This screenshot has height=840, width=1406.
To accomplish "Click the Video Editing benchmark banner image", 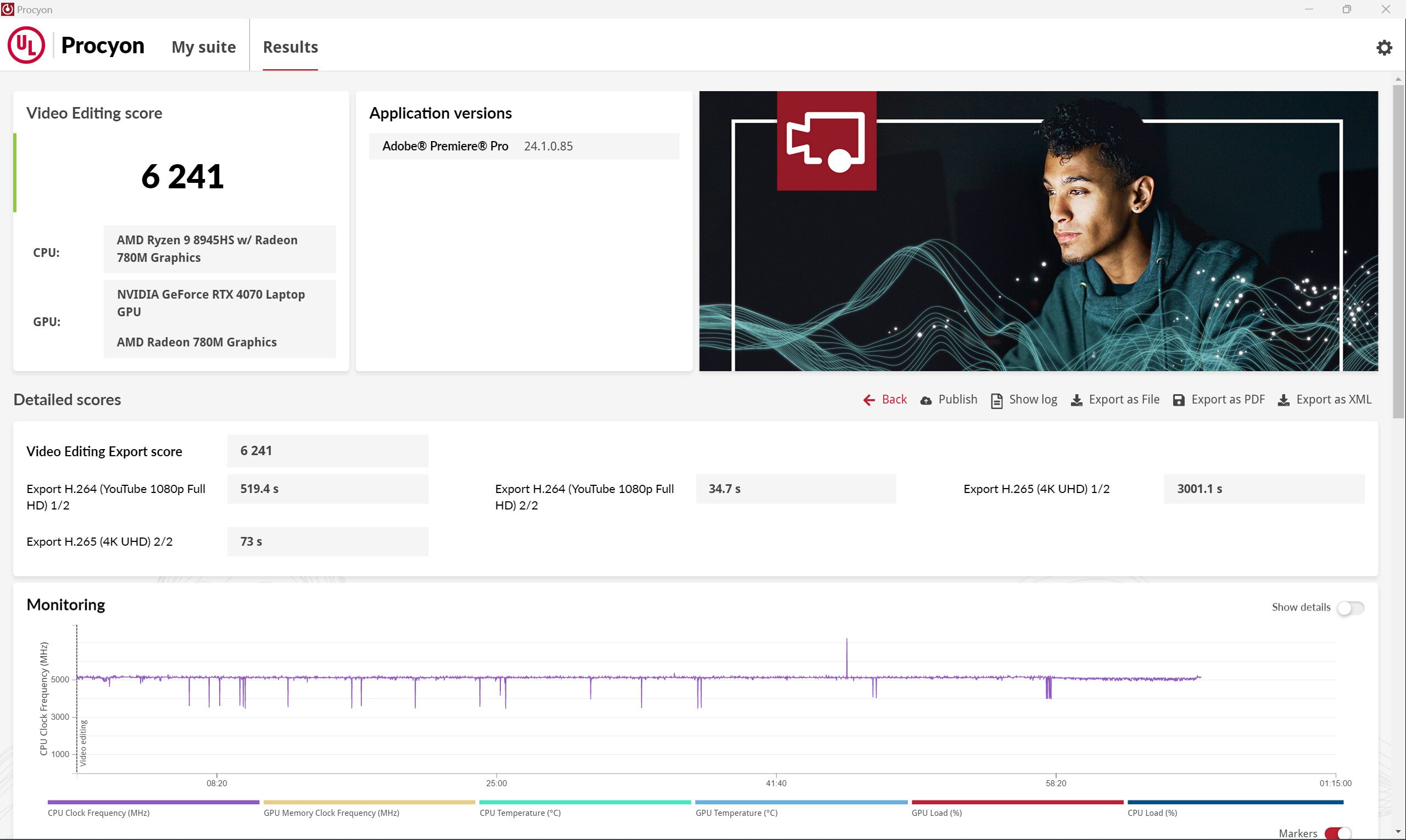I will [1038, 231].
